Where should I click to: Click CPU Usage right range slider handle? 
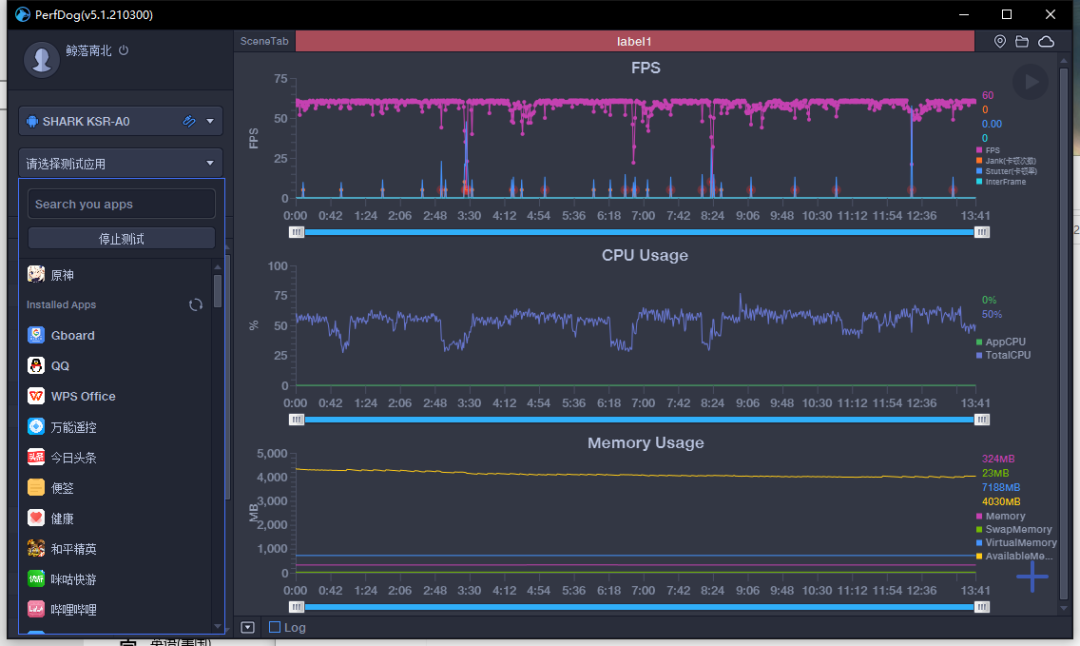982,419
